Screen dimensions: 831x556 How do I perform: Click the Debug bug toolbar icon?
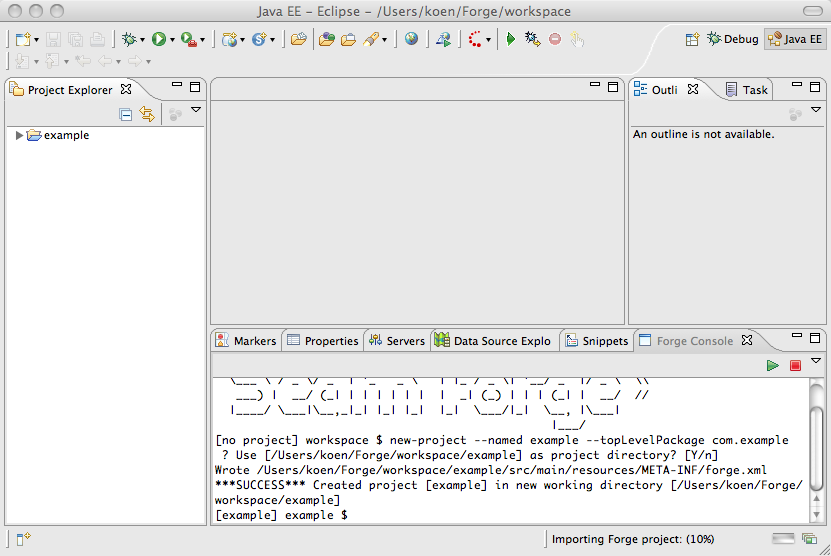(x=129, y=39)
